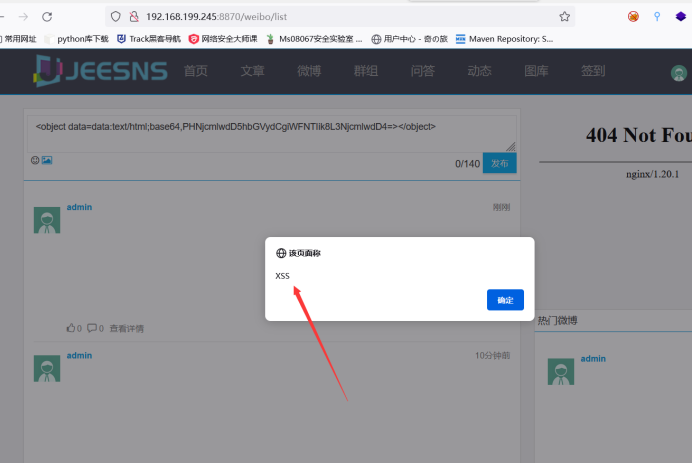This screenshot has width=692, height=464.
Task: Open the 文章 nav item
Action: pos(252,71)
